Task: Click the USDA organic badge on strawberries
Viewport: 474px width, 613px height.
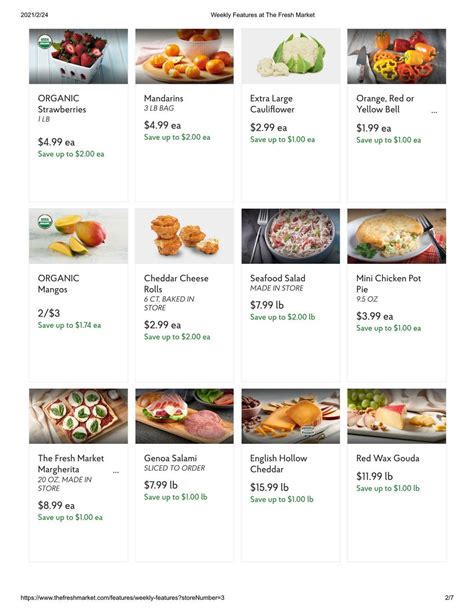Action: click(45, 41)
